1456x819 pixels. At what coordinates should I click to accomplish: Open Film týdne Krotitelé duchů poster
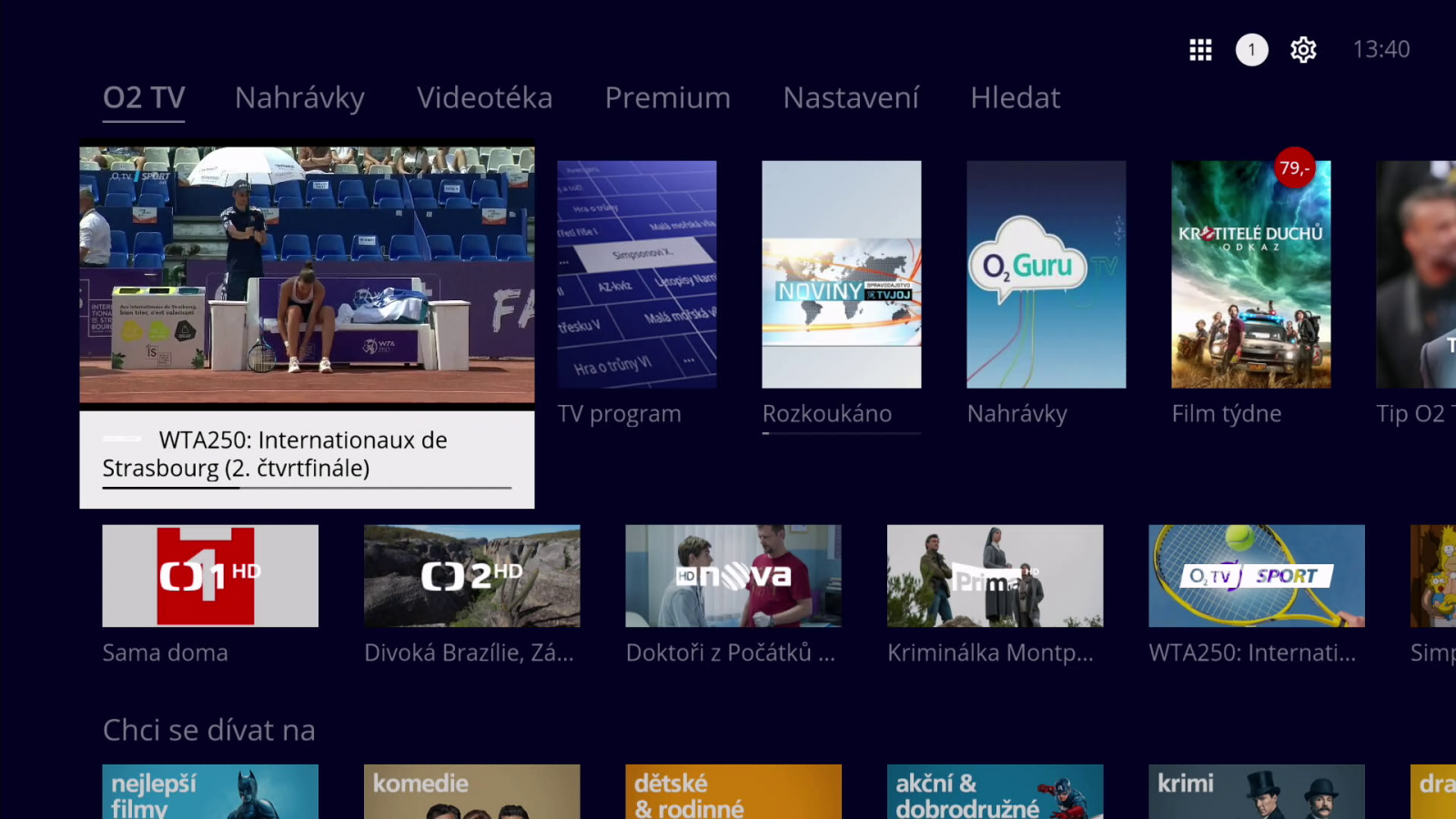click(1251, 275)
